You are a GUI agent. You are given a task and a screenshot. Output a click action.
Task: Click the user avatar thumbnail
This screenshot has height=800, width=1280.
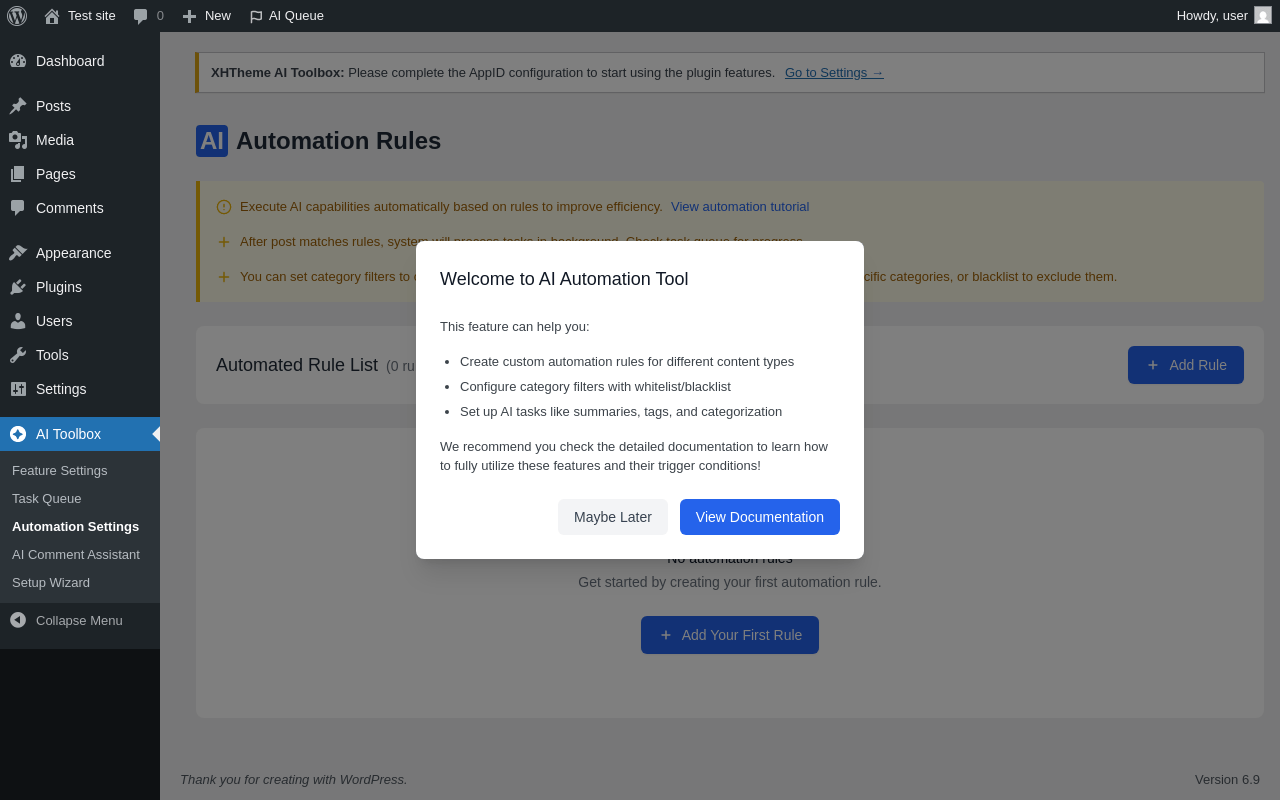click(1263, 15)
